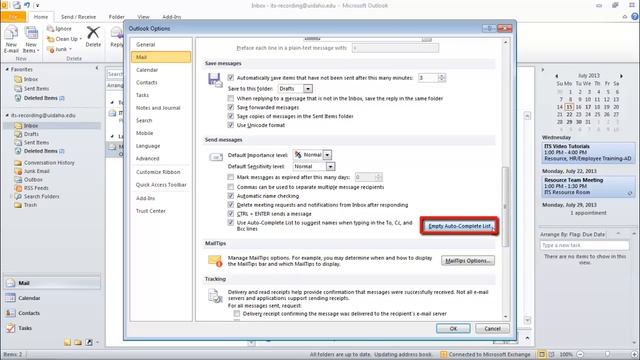Open the File tab
Viewport: 640px width, 360px height.
tap(13, 17)
